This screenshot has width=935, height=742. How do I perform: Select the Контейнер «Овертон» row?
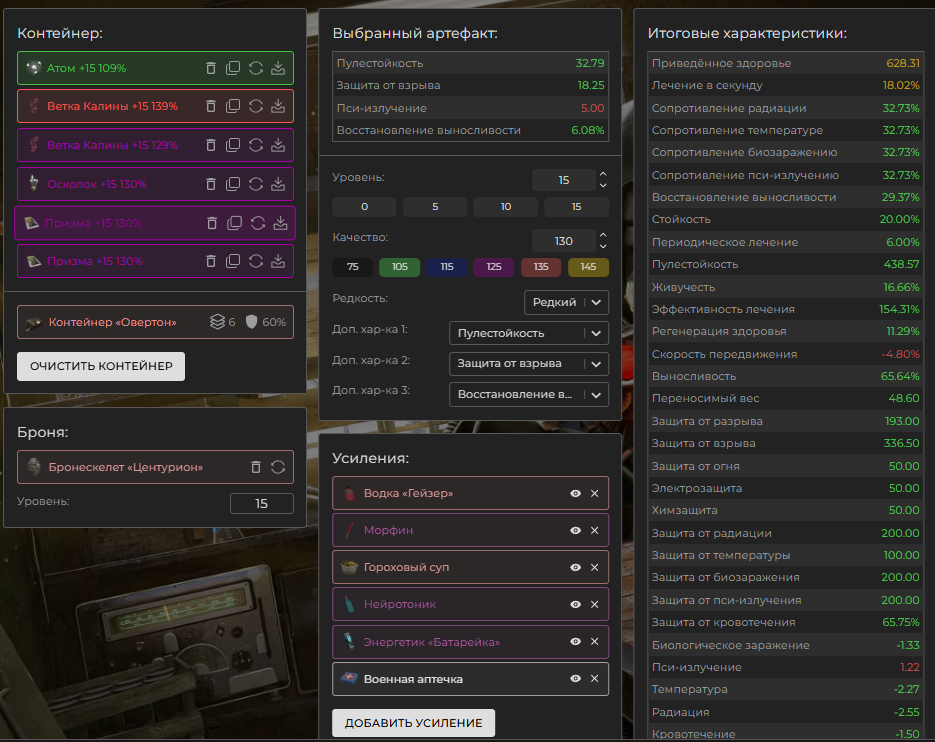[155, 322]
